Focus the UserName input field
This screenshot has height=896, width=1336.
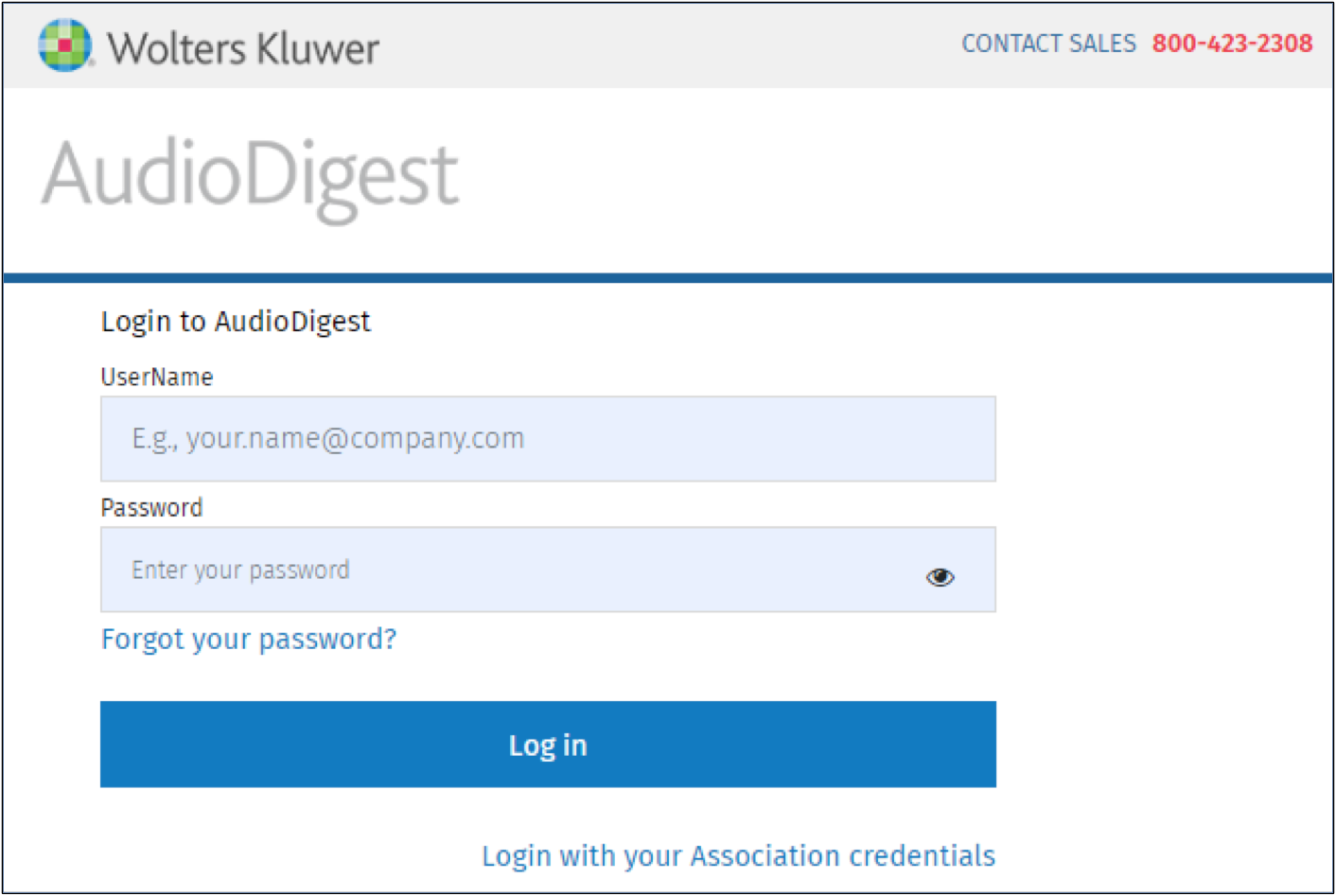548,439
